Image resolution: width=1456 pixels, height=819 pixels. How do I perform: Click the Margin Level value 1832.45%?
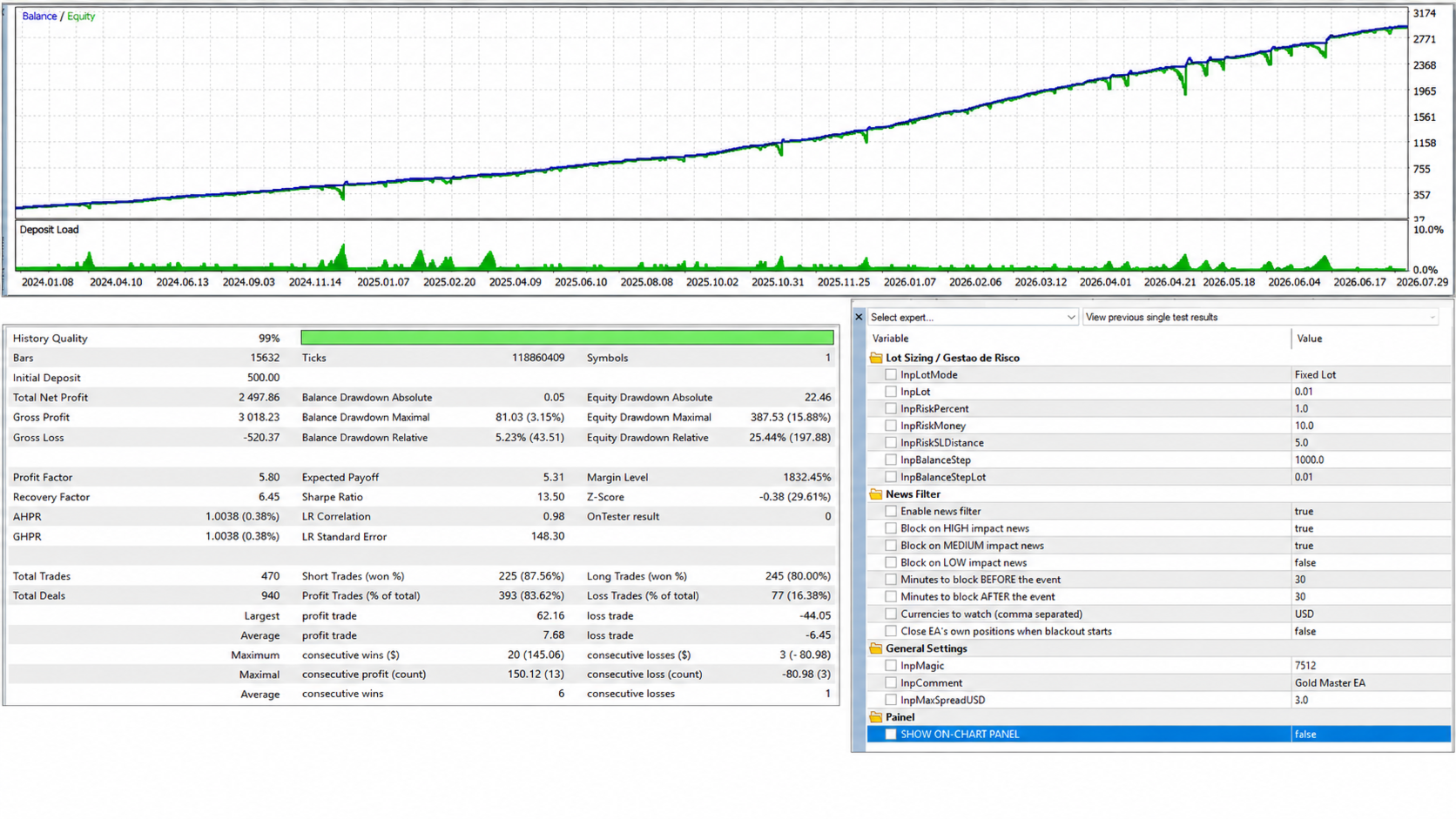pyautogui.click(x=806, y=478)
